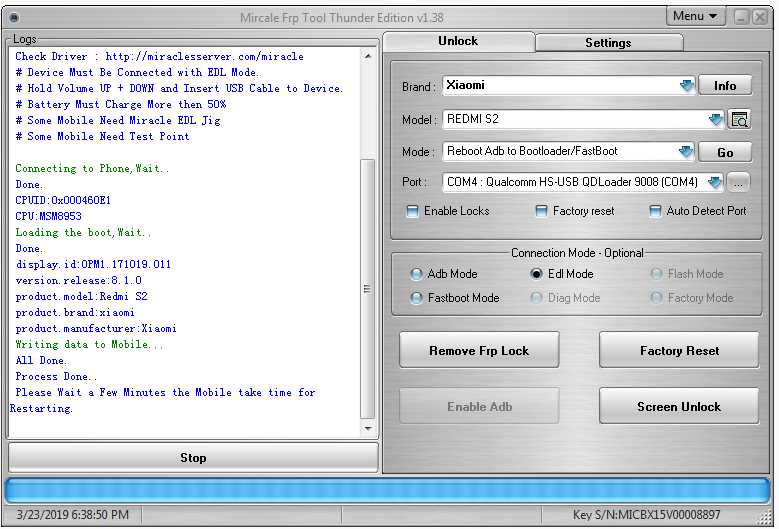779x529 pixels.
Task: Expand the Port dropdown arrow
Action: click(714, 182)
